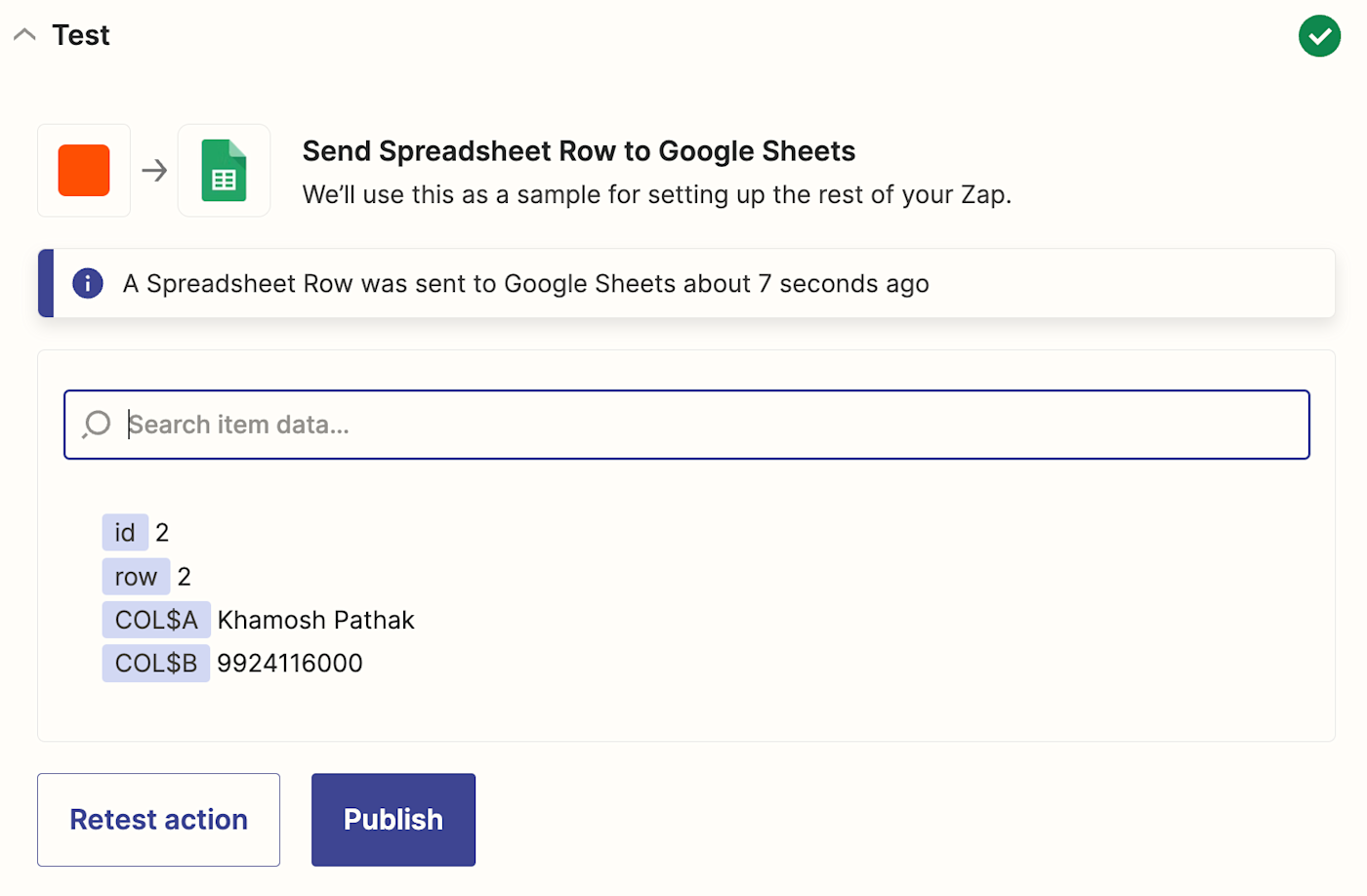Screen dimensions: 1367x896
Task: Click the sample setup description text
Action: (x=656, y=194)
